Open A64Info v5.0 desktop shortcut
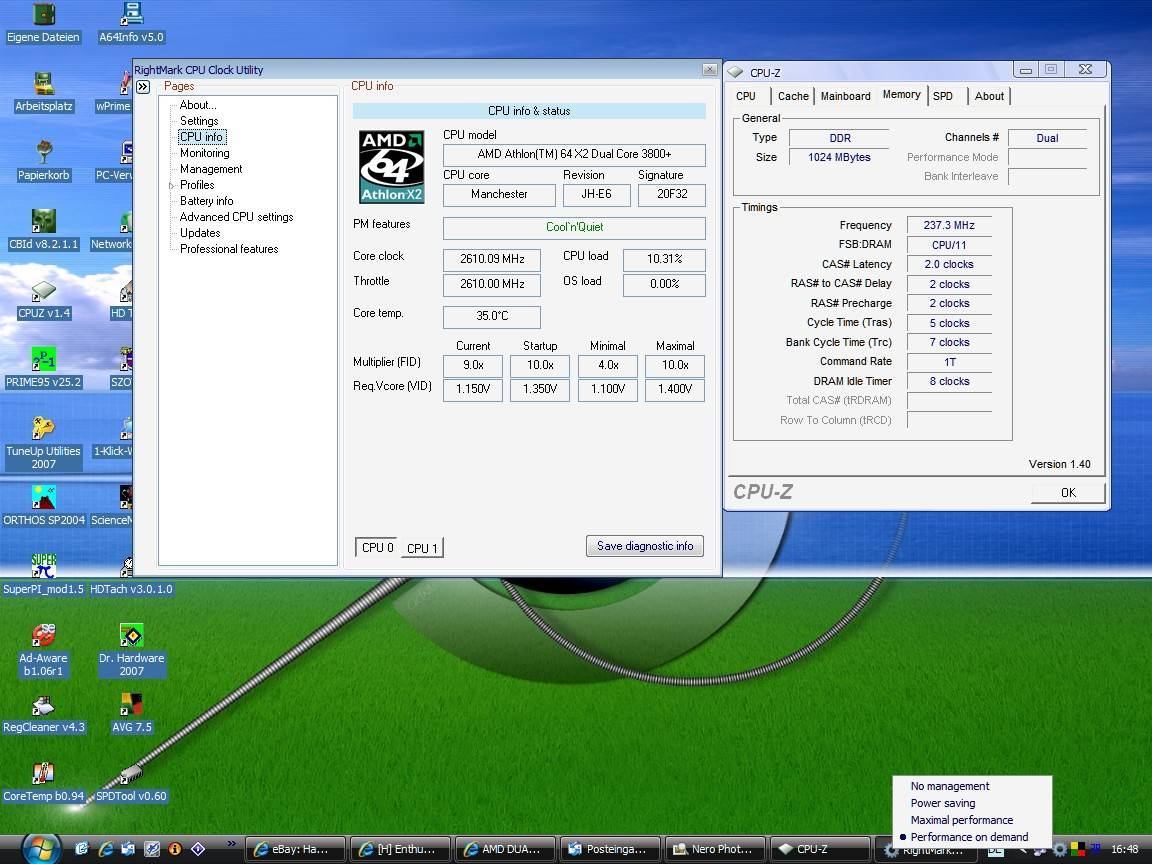 pyautogui.click(x=131, y=24)
